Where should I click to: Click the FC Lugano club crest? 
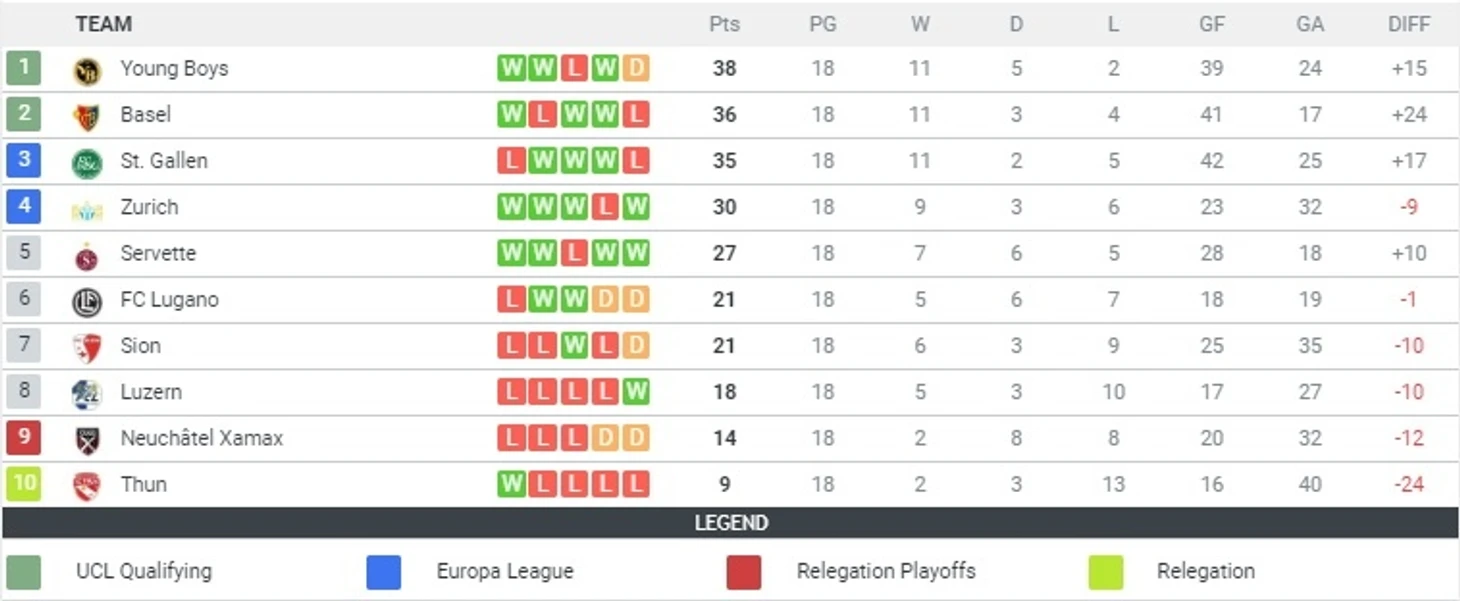[x=87, y=301]
